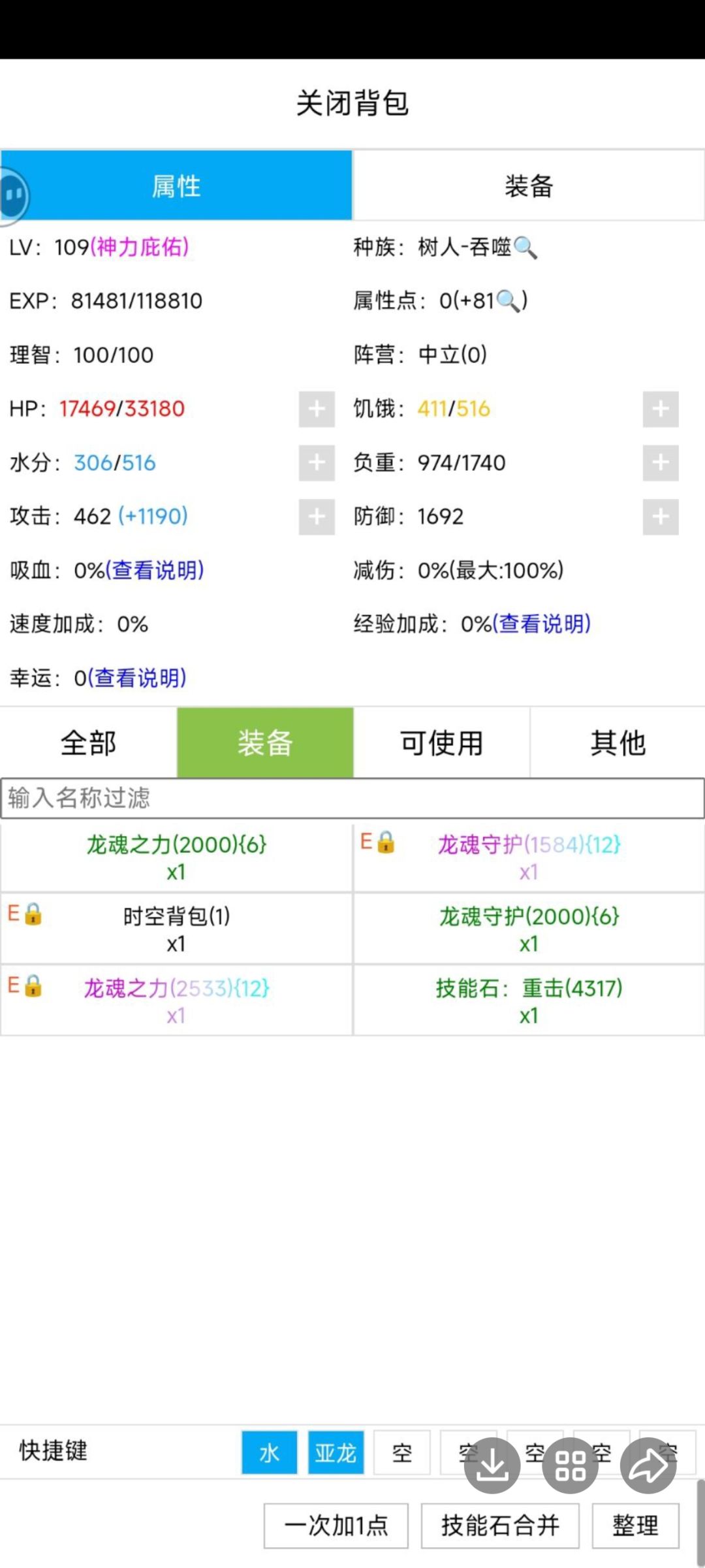705x1568 pixels.
Task: Switch to the 装备 tab at top
Action: pos(528,186)
